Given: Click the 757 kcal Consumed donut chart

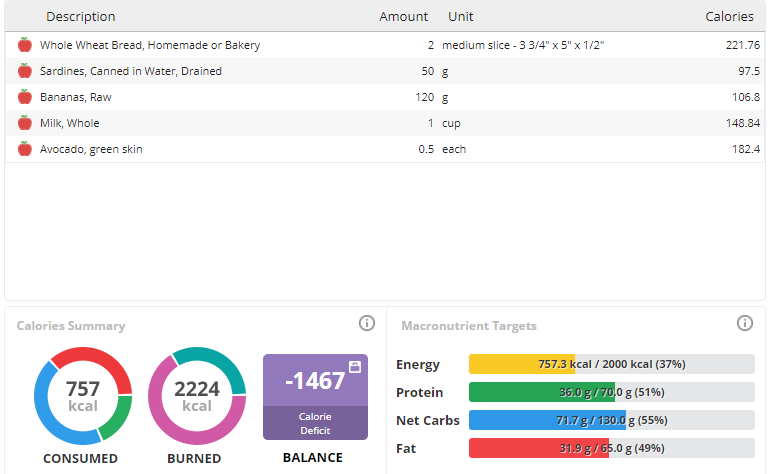Looking at the screenshot, I should click(83, 396).
